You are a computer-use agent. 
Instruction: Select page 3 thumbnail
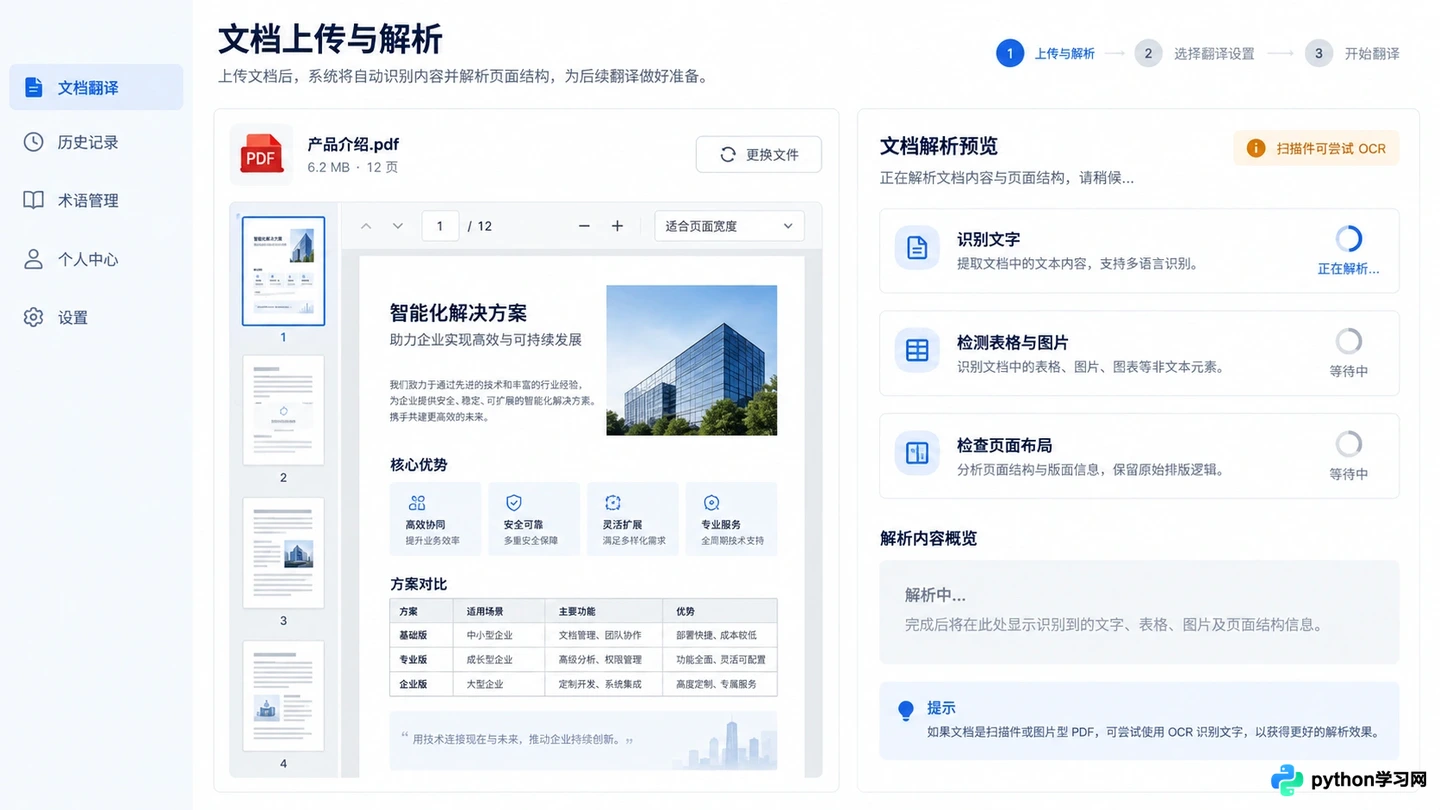point(283,552)
